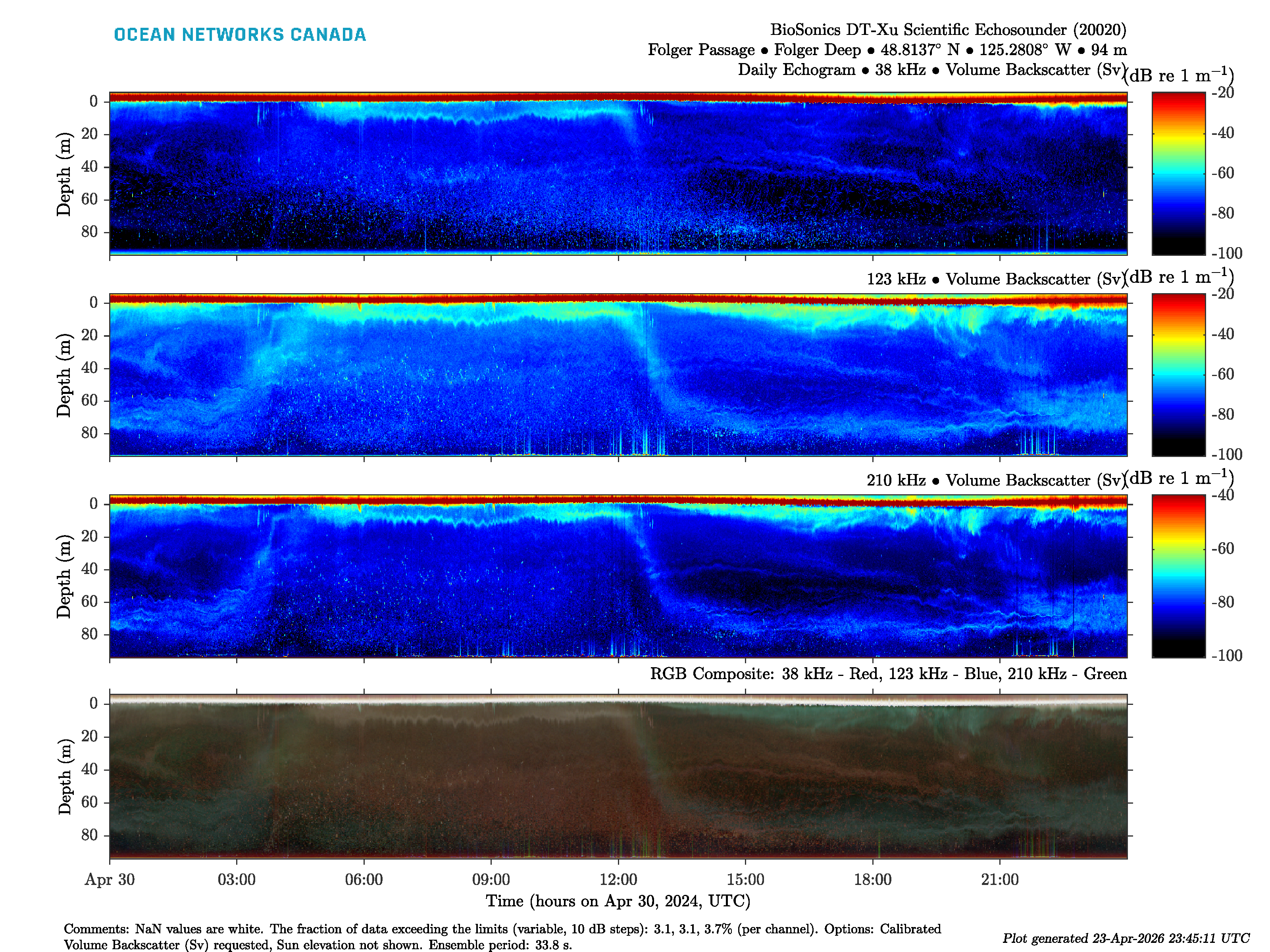This screenshot has height=952, width=1270.
Task: Click the Apr 30 axis start label
Action: pos(110,879)
